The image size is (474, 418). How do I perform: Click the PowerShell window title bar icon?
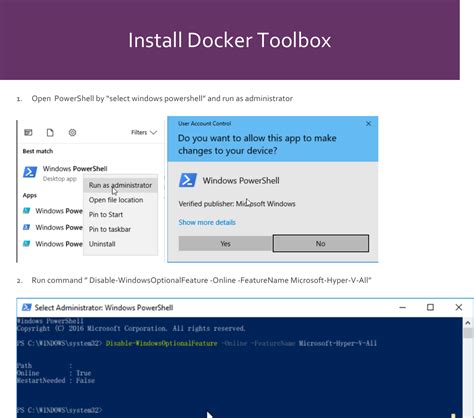point(27,307)
